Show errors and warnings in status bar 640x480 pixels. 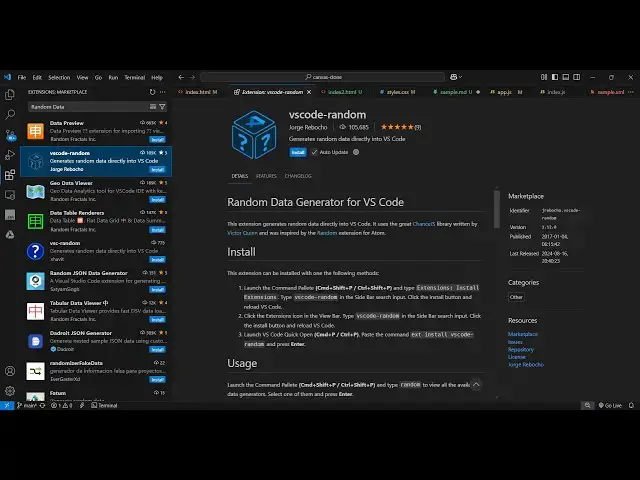pos(62,405)
